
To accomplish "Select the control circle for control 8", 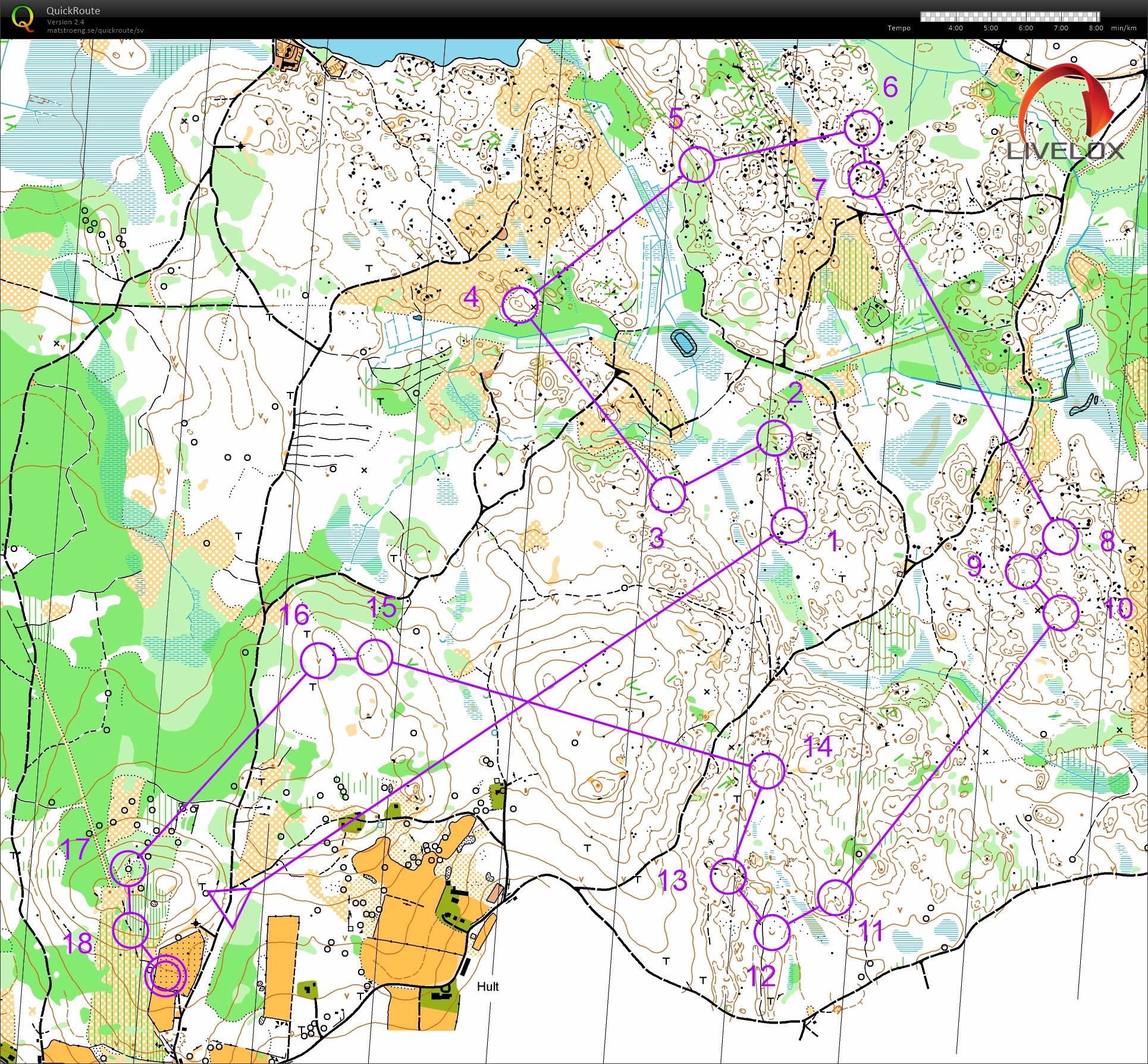I will (1061, 536).
